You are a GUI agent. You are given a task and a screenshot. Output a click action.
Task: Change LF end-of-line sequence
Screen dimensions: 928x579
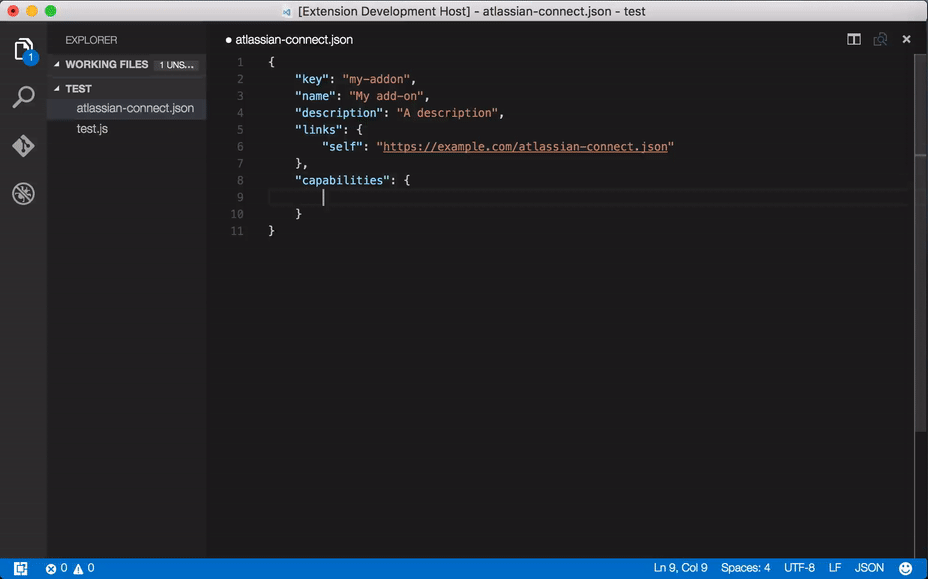[835, 568]
